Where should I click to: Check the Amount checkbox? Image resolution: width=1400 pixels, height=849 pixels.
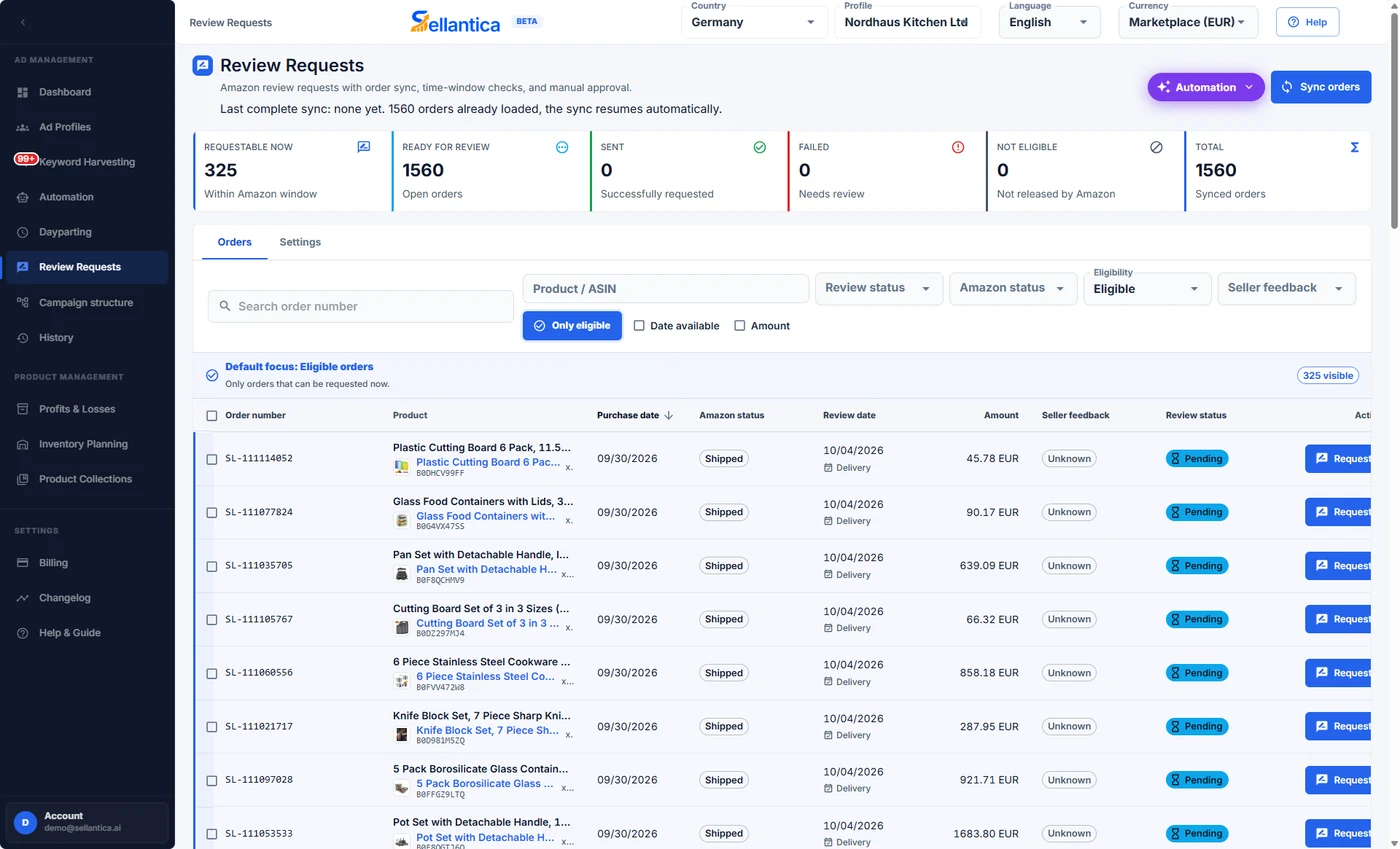click(740, 326)
